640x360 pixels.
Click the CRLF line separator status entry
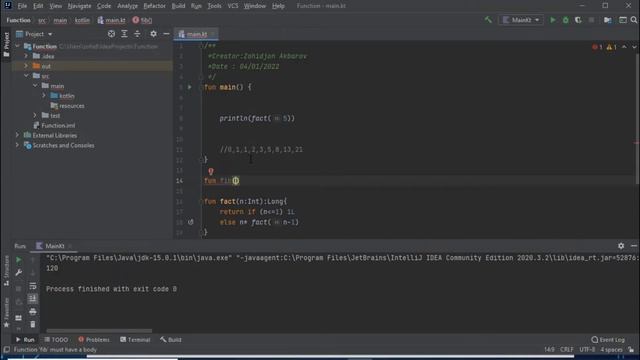567,350
